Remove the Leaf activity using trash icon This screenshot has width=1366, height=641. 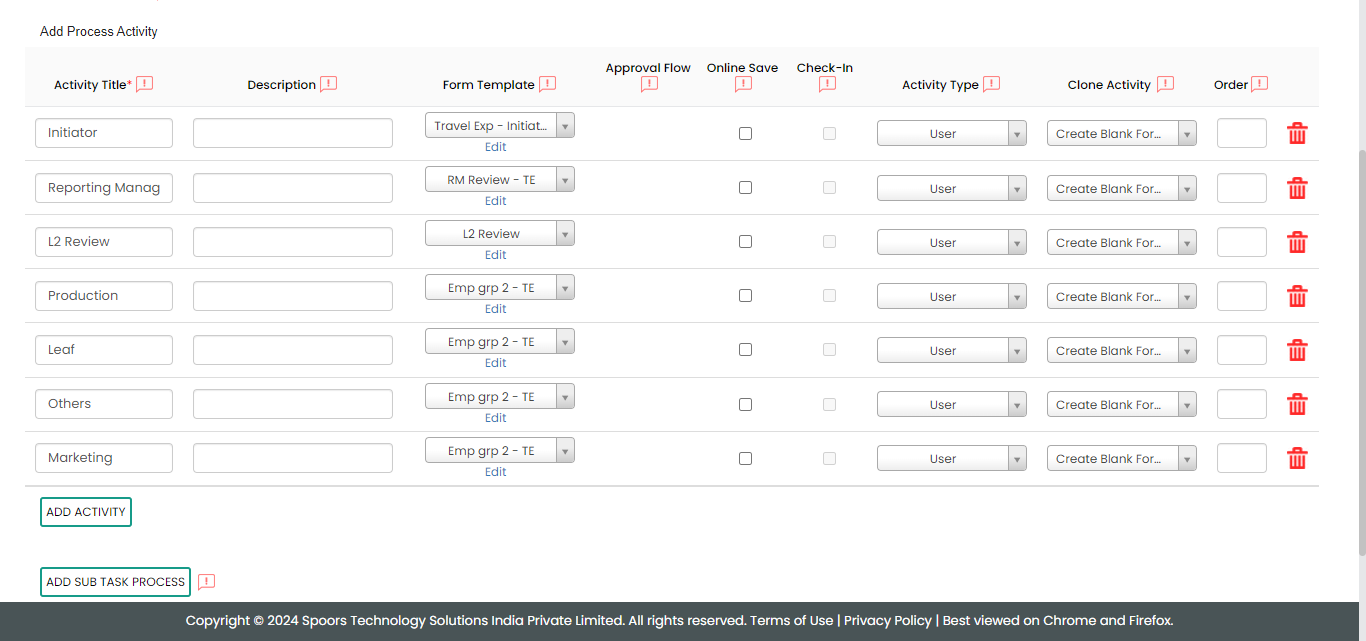pyautogui.click(x=1297, y=350)
